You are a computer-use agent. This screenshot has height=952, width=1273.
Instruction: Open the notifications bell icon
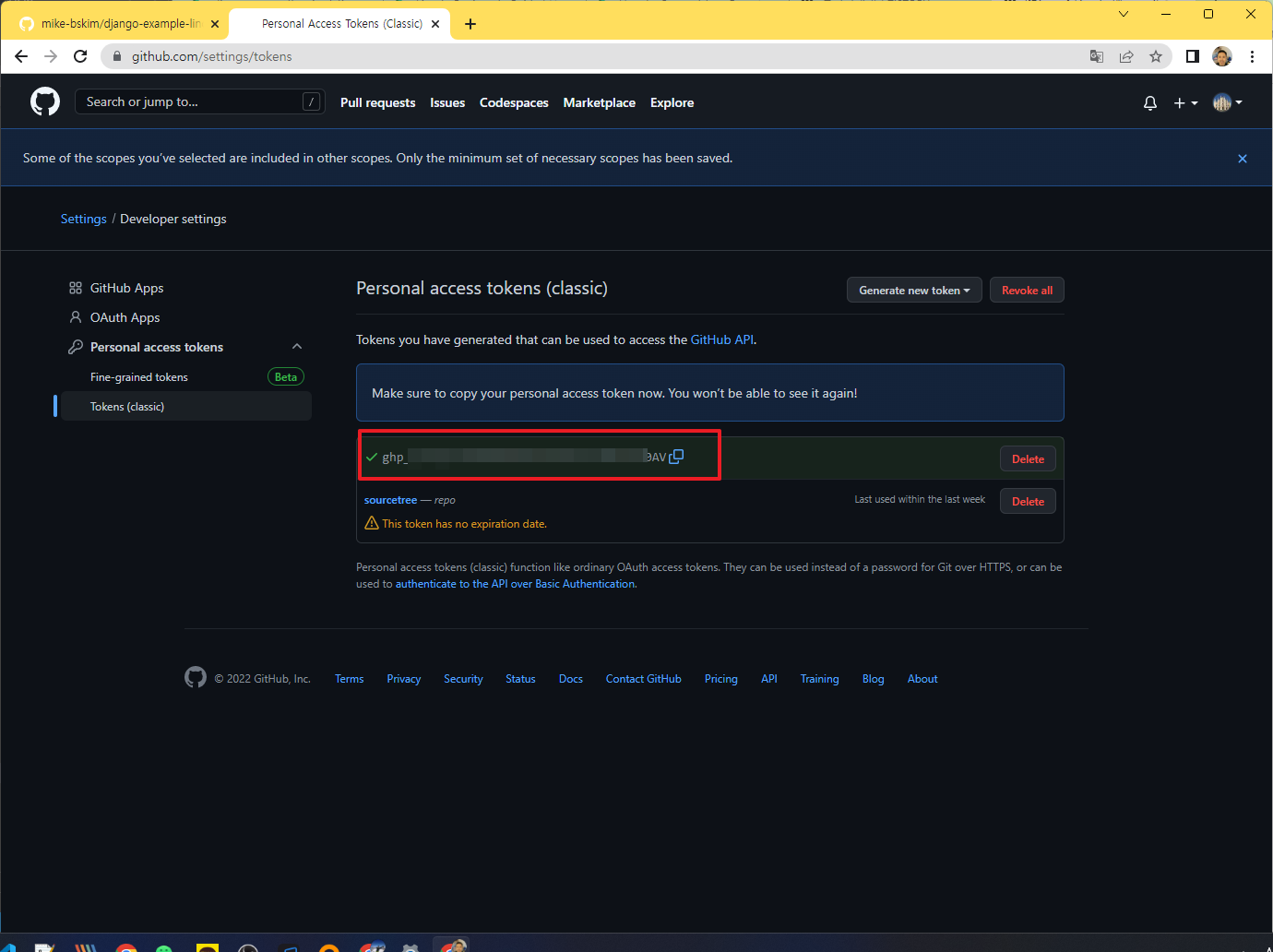[1150, 103]
